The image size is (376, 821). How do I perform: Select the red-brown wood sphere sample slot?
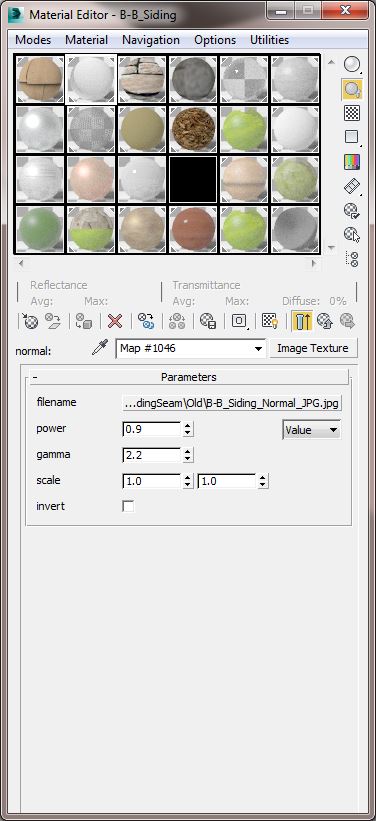coord(193,229)
